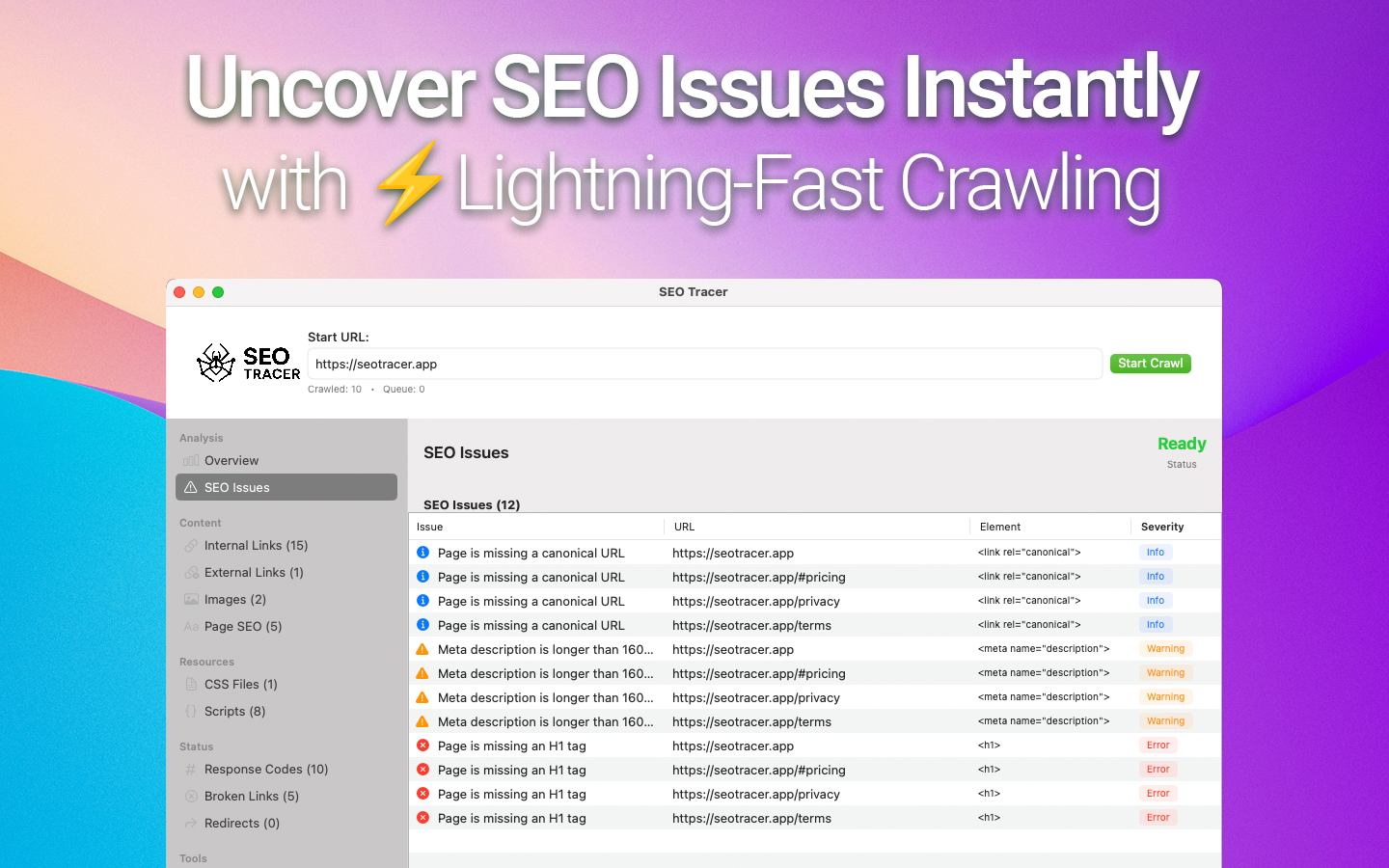Click warning icon for terms meta description row

(422, 721)
